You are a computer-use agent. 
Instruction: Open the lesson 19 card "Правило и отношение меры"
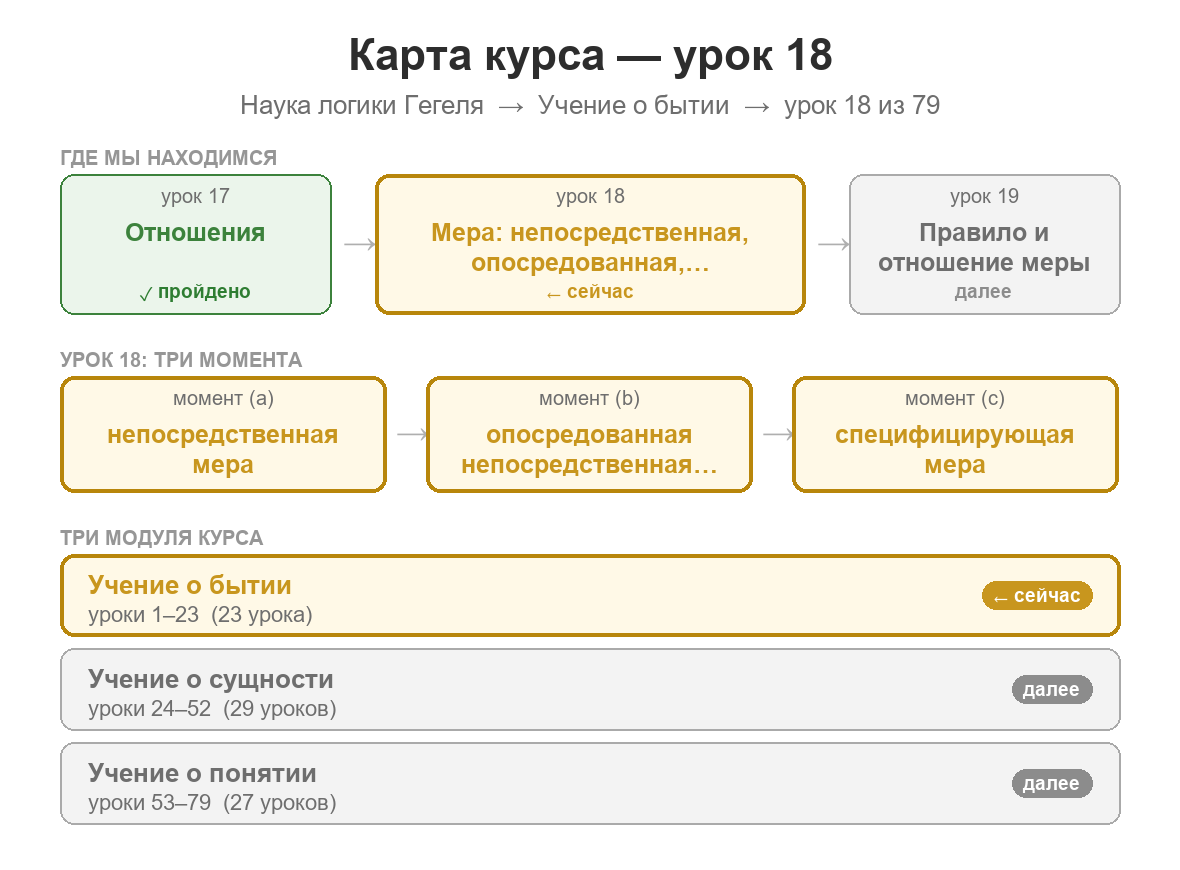tap(984, 245)
